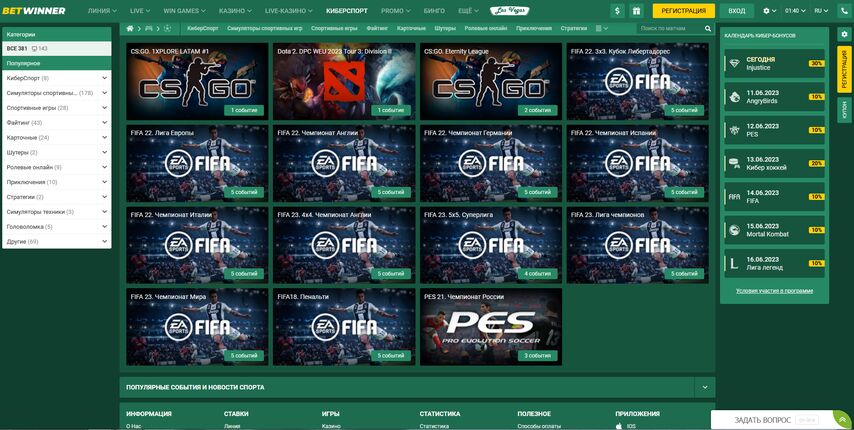Open the RU language dropdown

[821, 11]
